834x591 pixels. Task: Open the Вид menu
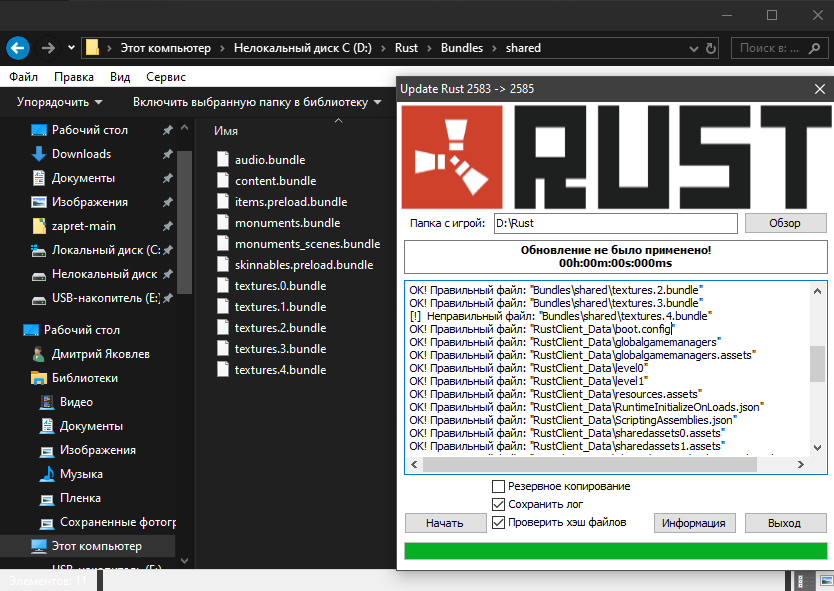pos(120,77)
